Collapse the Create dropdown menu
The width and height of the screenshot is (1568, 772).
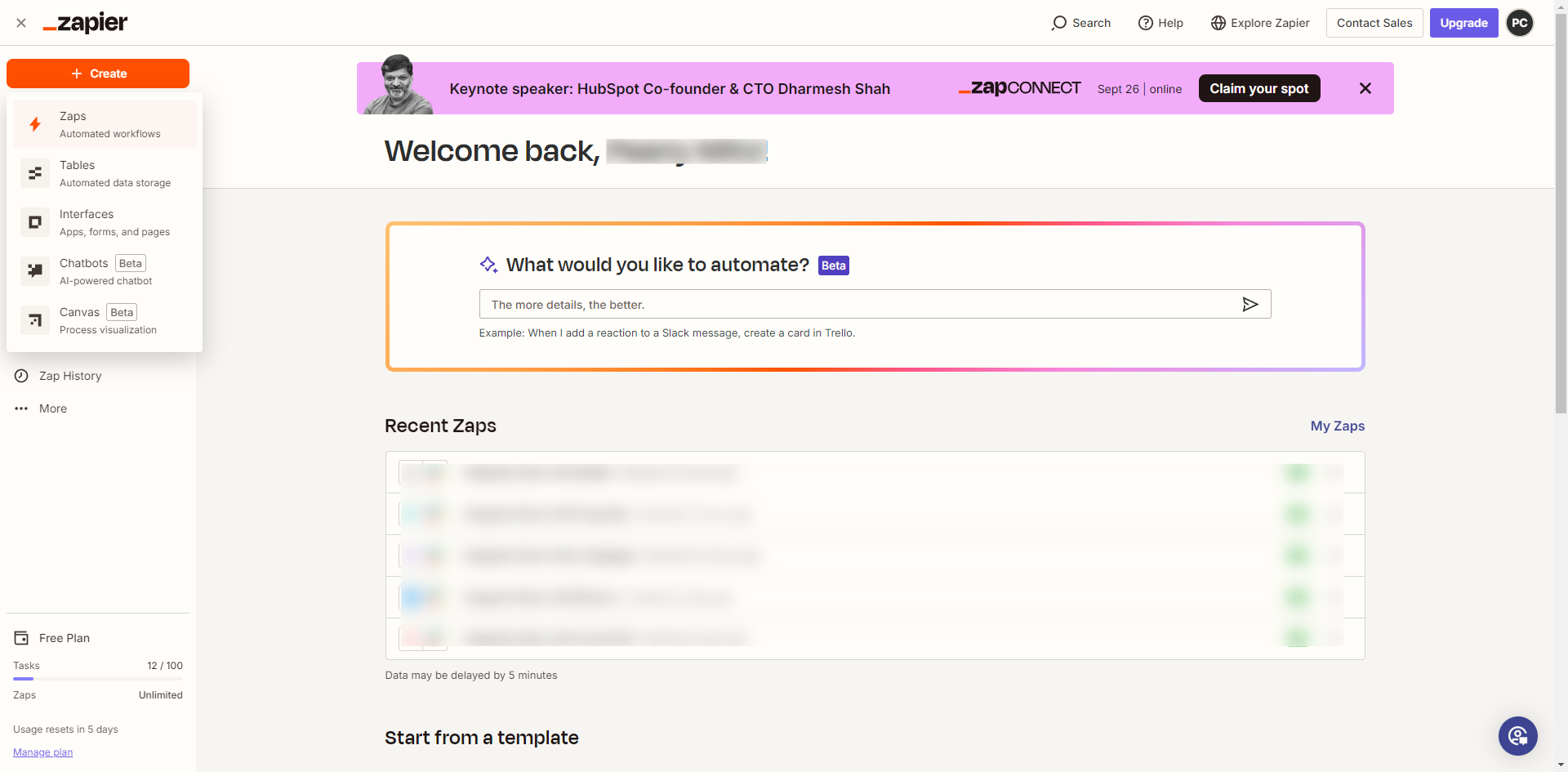point(98,74)
